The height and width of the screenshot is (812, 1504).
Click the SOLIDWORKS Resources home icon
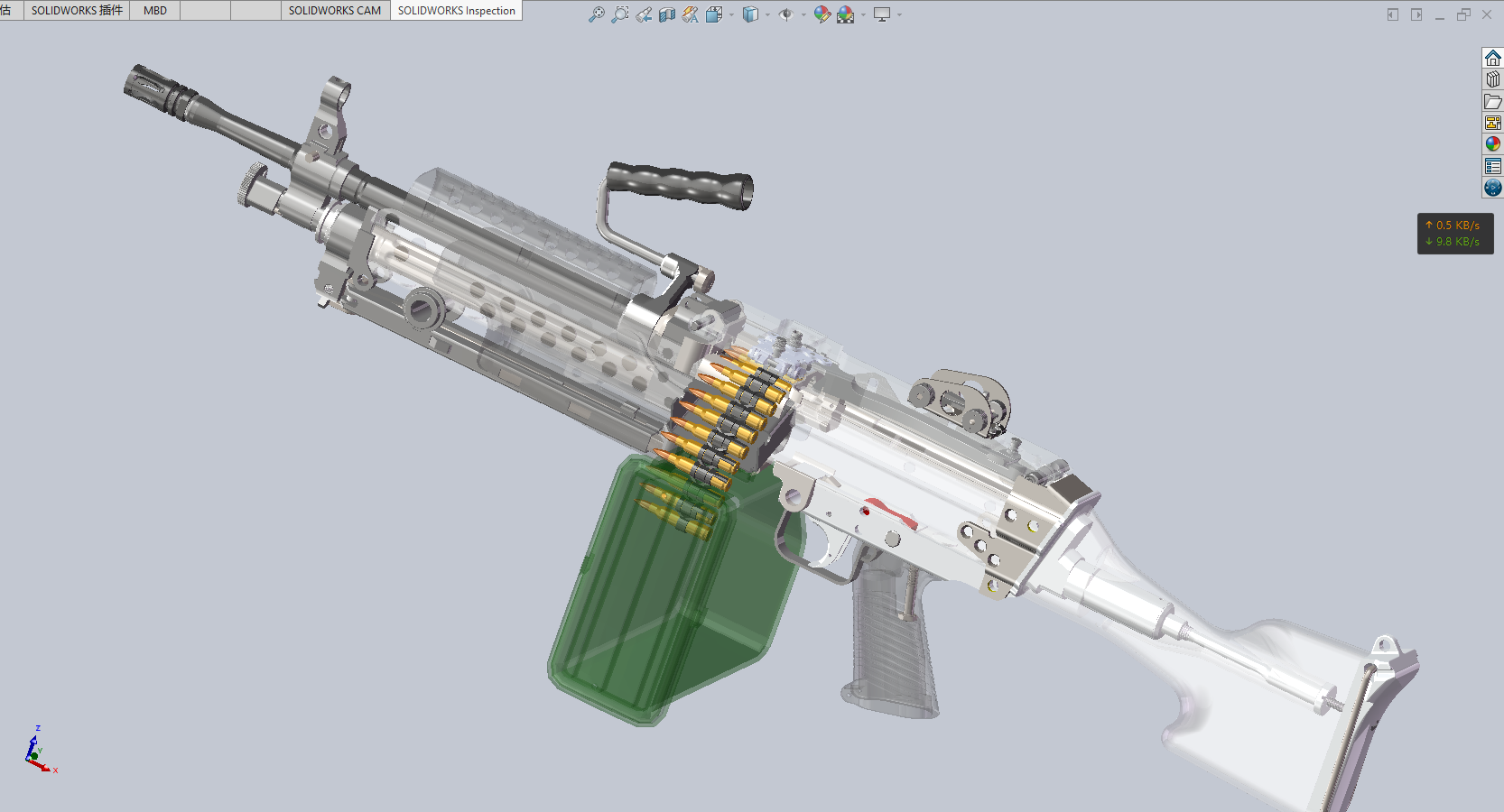pyautogui.click(x=1492, y=57)
